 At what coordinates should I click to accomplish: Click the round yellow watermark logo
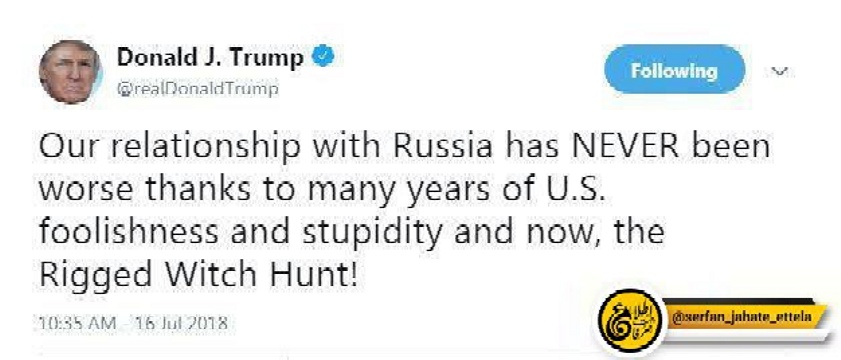[631, 320]
